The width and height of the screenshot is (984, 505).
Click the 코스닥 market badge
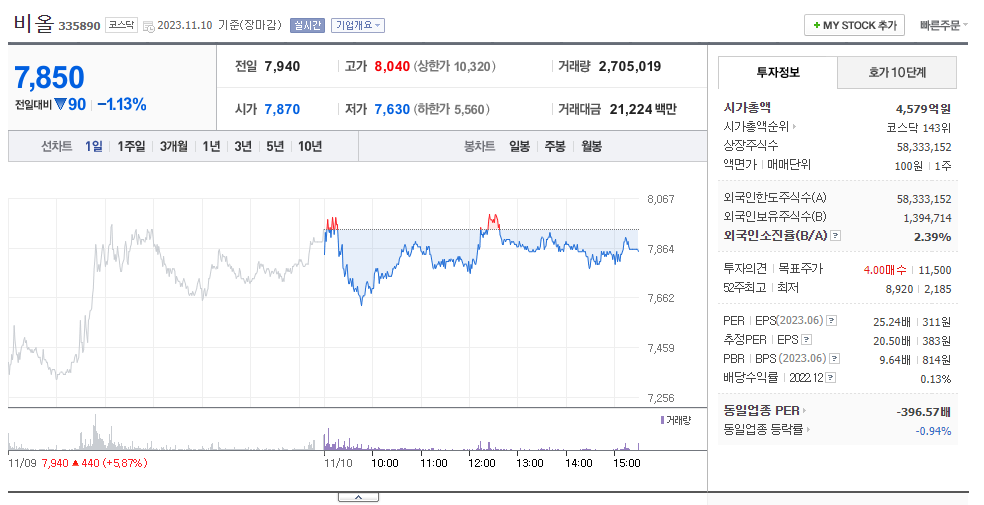pos(121,25)
